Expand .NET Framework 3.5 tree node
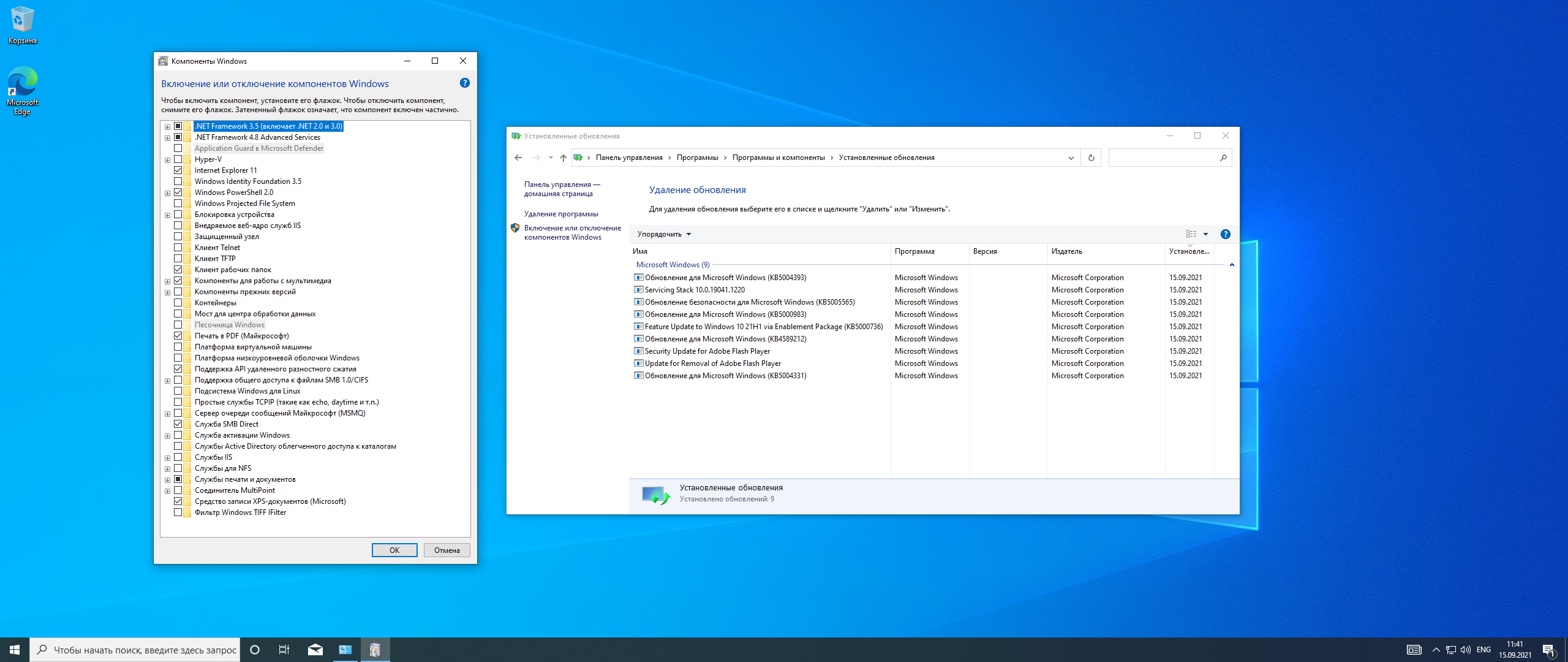The height and width of the screenshot is (662, 1568). [x=167, y=127]
